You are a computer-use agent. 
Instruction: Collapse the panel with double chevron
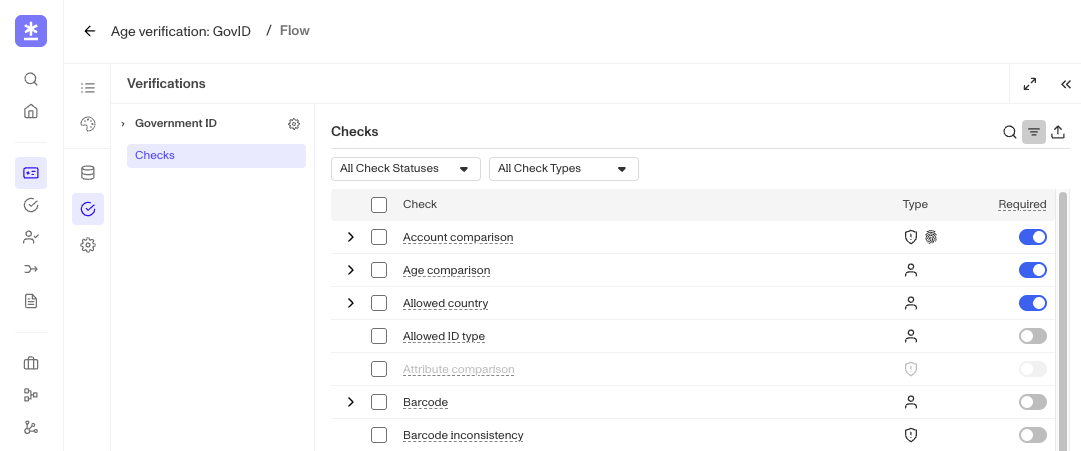(1066, 84)
